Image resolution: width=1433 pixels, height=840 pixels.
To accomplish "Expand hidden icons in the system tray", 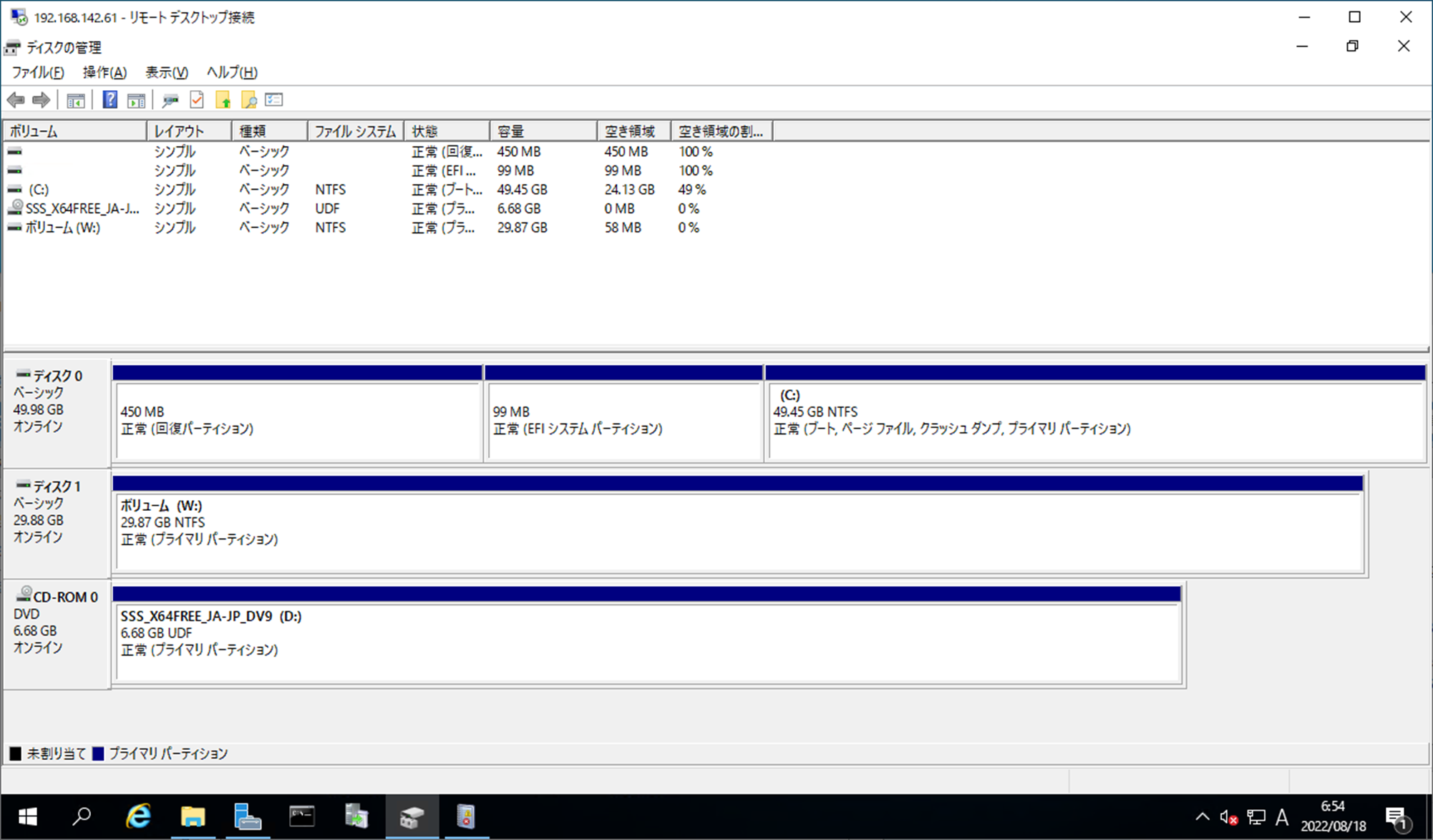I will (x=1203, y=817).
